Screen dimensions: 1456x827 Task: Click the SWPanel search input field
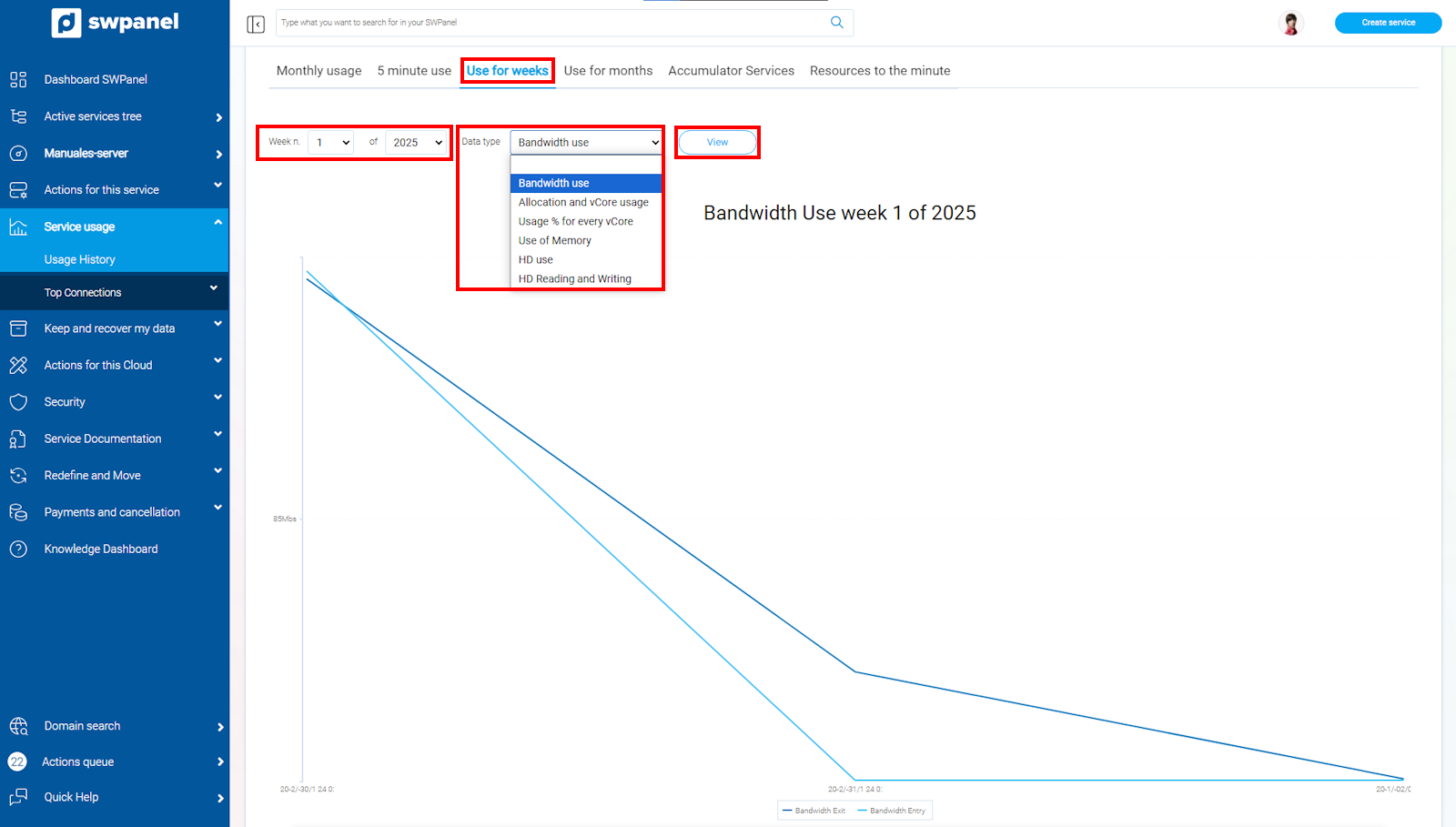pyautogui.click(x=551, y=23)
